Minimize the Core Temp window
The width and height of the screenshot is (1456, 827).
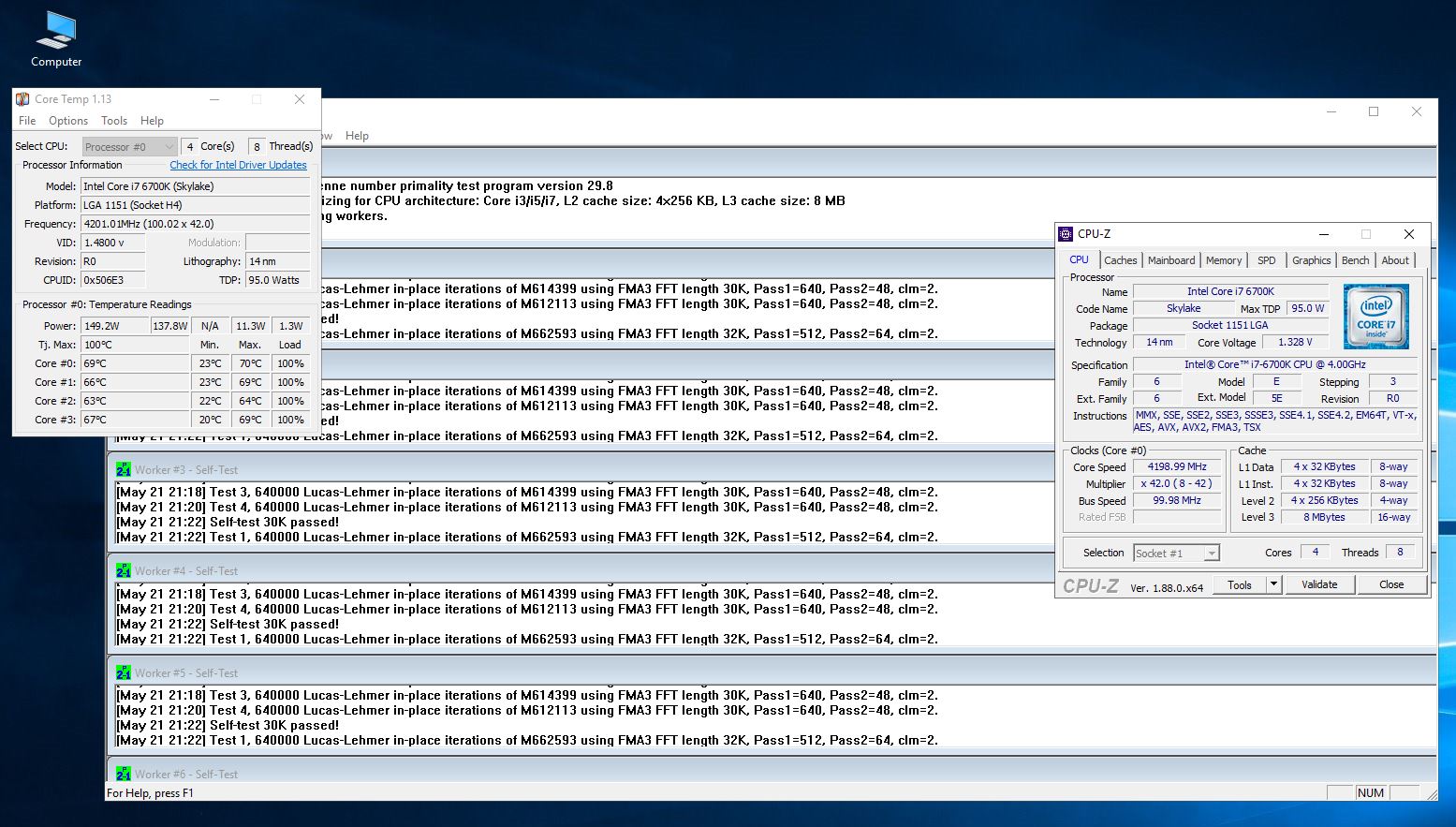click(214, 99)
